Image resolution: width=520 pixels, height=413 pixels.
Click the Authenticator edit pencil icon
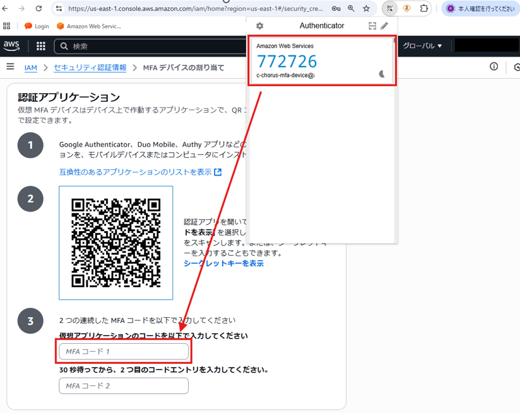(384, 26)
